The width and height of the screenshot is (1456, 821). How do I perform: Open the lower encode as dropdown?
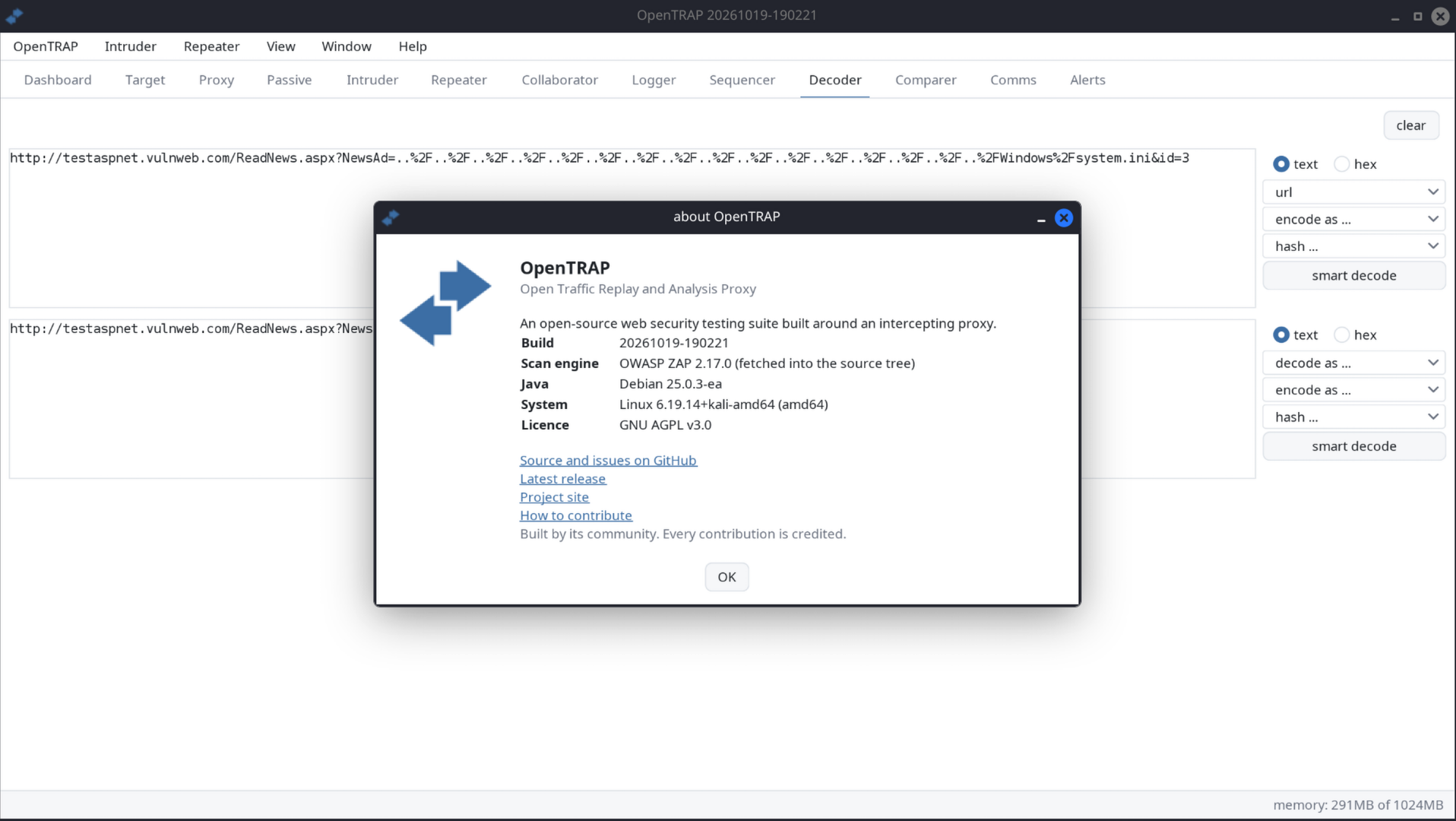point(1354,390)
